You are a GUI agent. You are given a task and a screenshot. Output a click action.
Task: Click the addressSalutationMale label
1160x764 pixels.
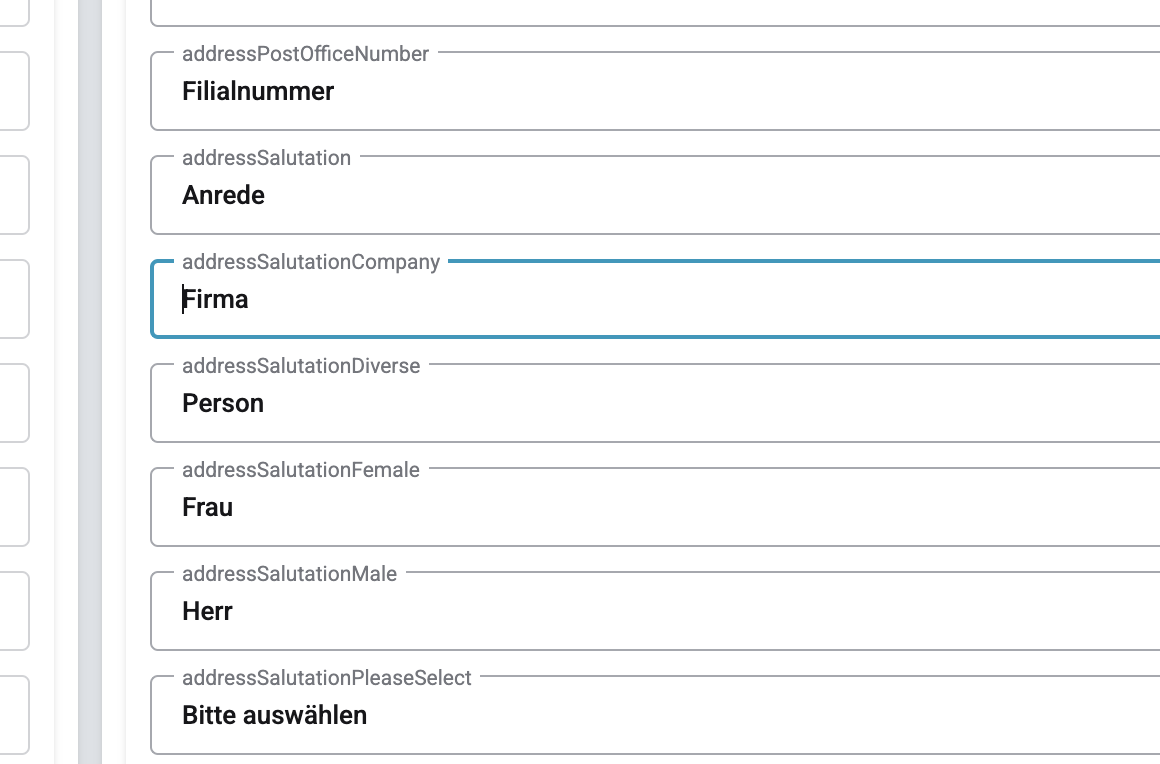288,573
